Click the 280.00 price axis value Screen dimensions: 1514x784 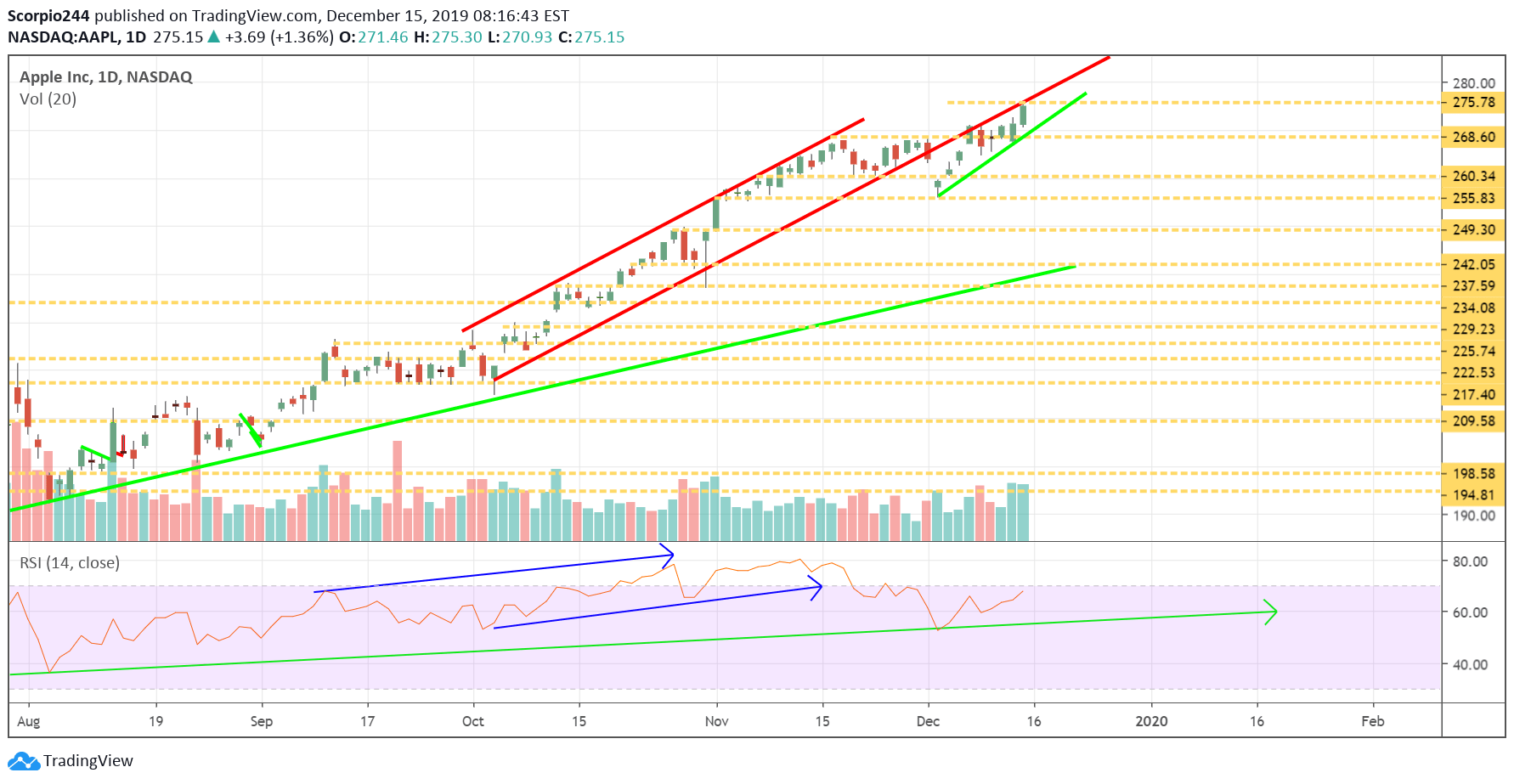1473,83
